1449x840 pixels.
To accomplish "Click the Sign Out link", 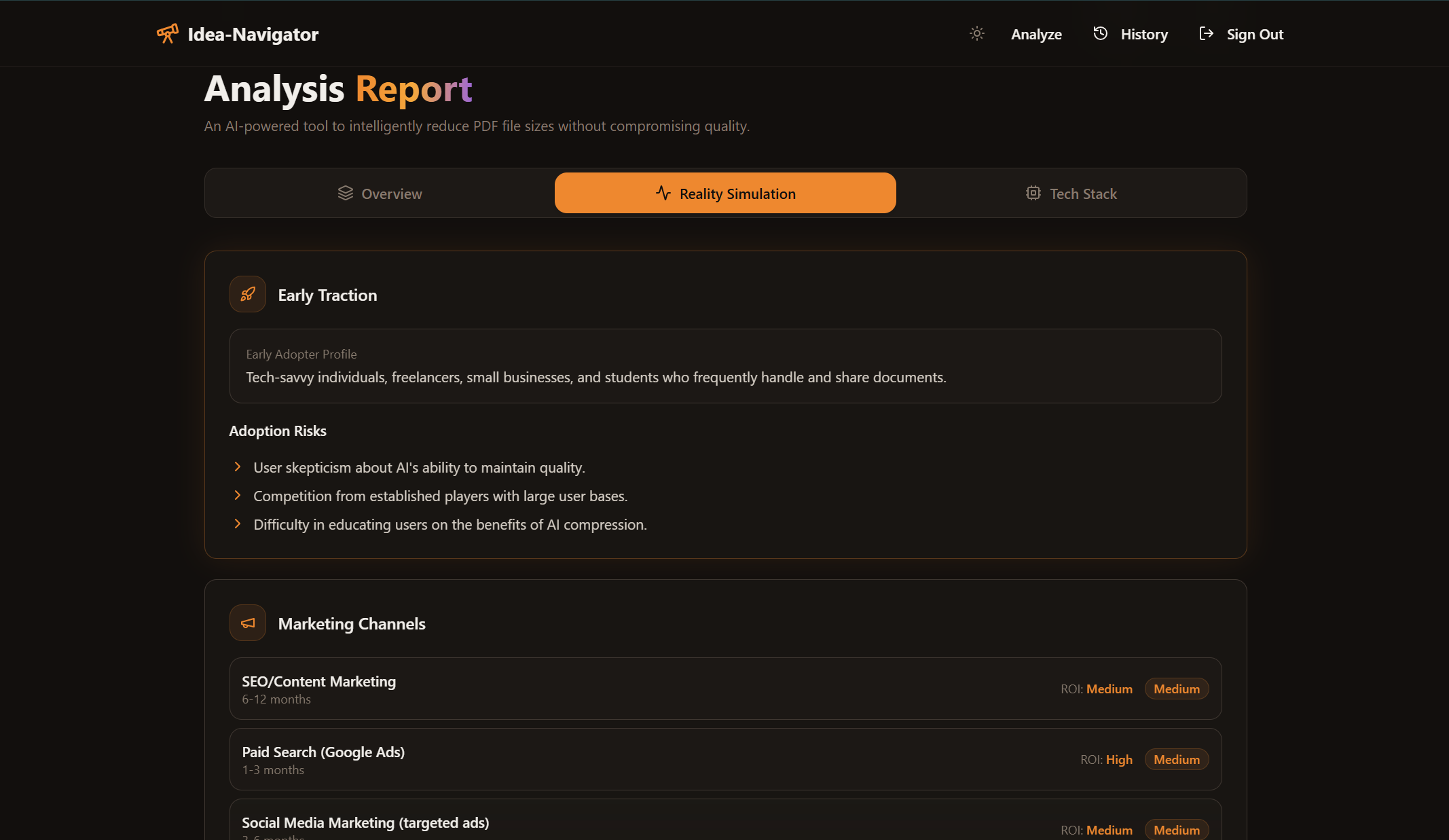I will click(1254, 35).
